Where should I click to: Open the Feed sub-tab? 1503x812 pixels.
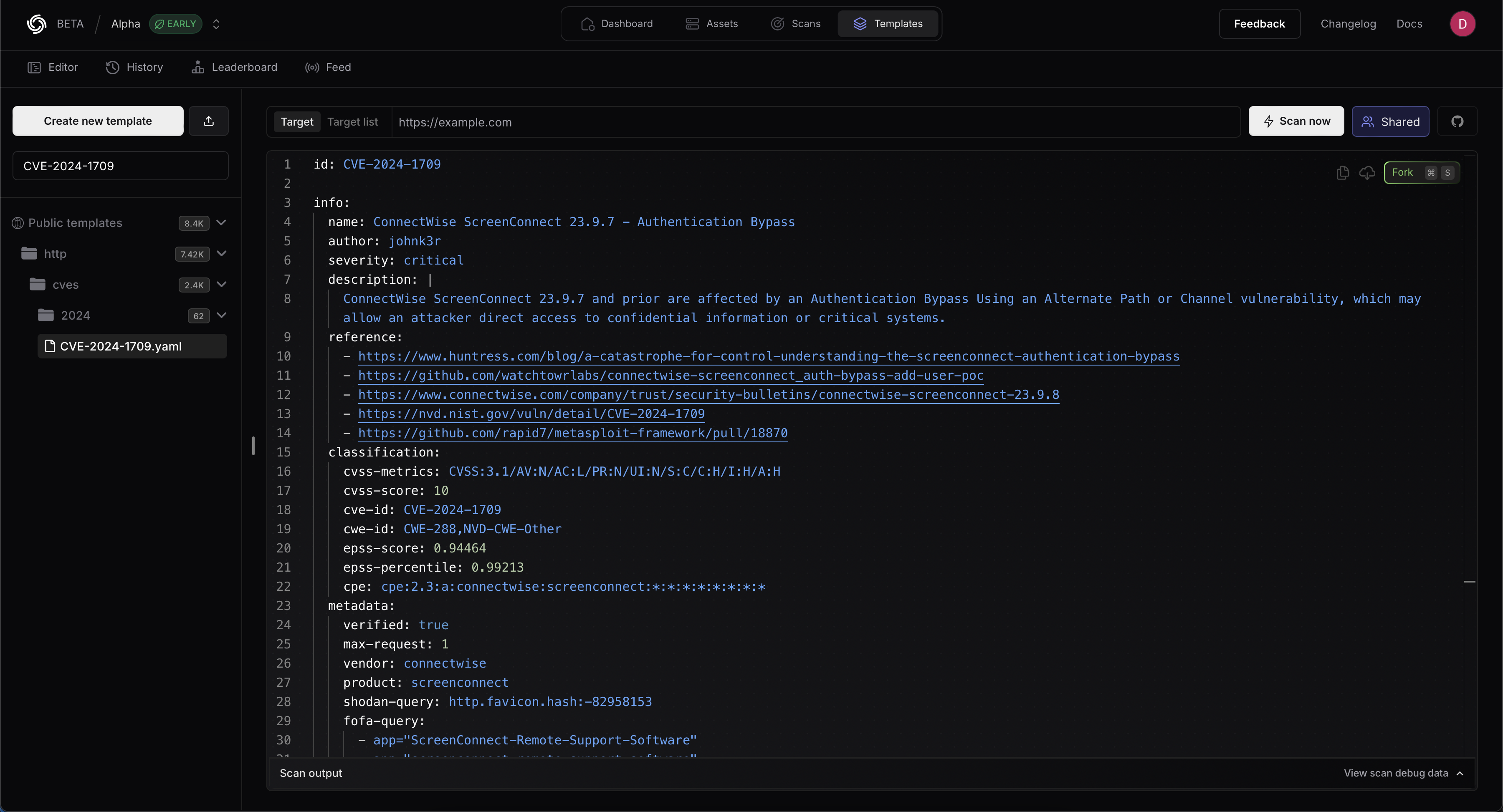(x=328, y=67)
